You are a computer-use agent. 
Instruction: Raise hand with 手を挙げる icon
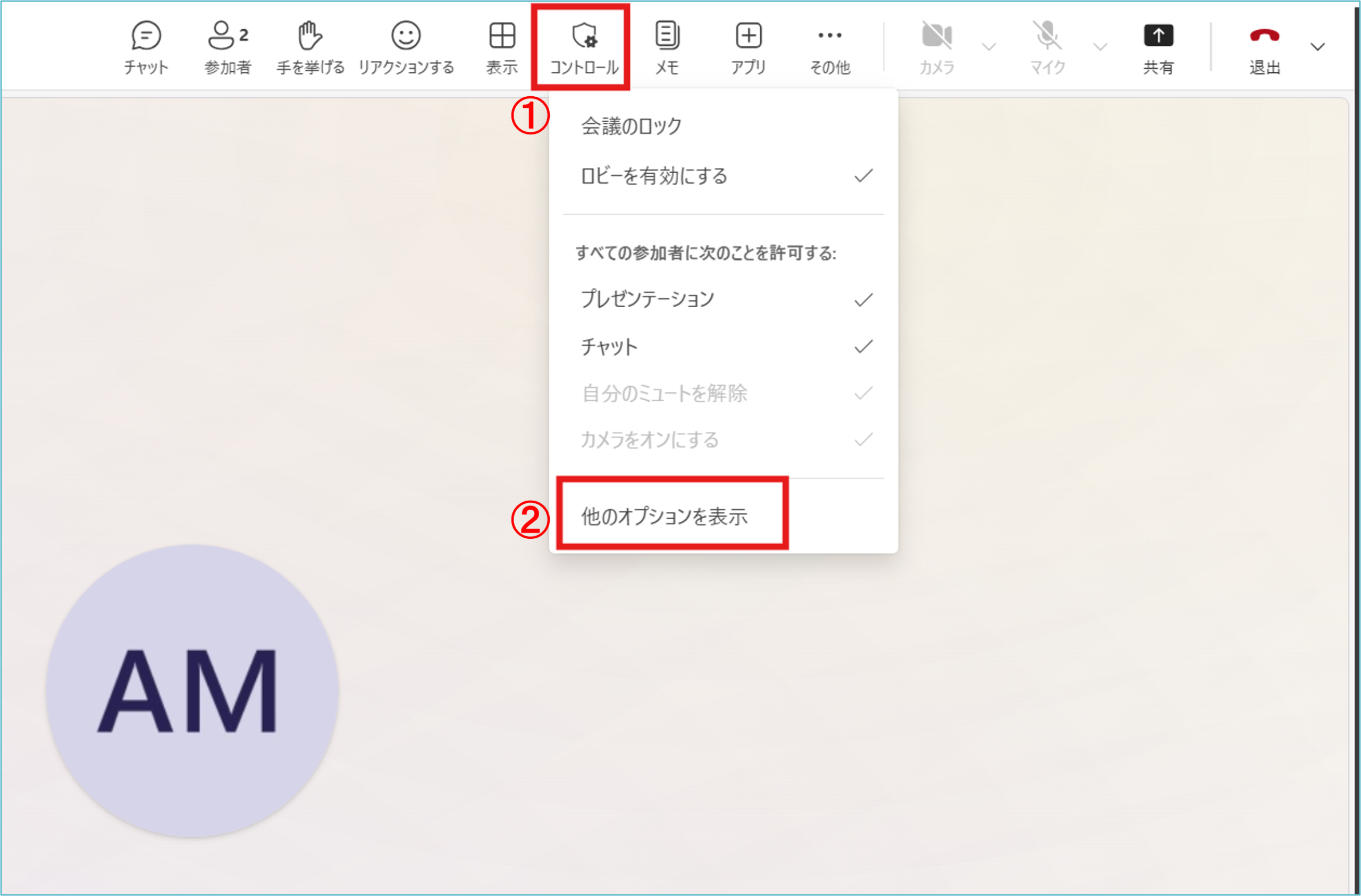(310, 37)
